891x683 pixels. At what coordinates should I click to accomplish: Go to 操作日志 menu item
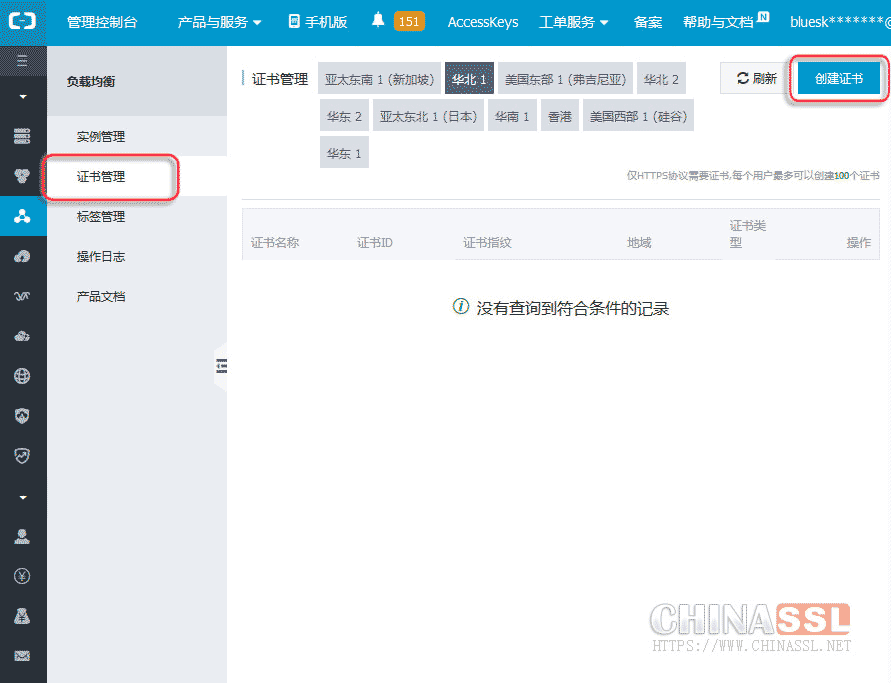101,257
